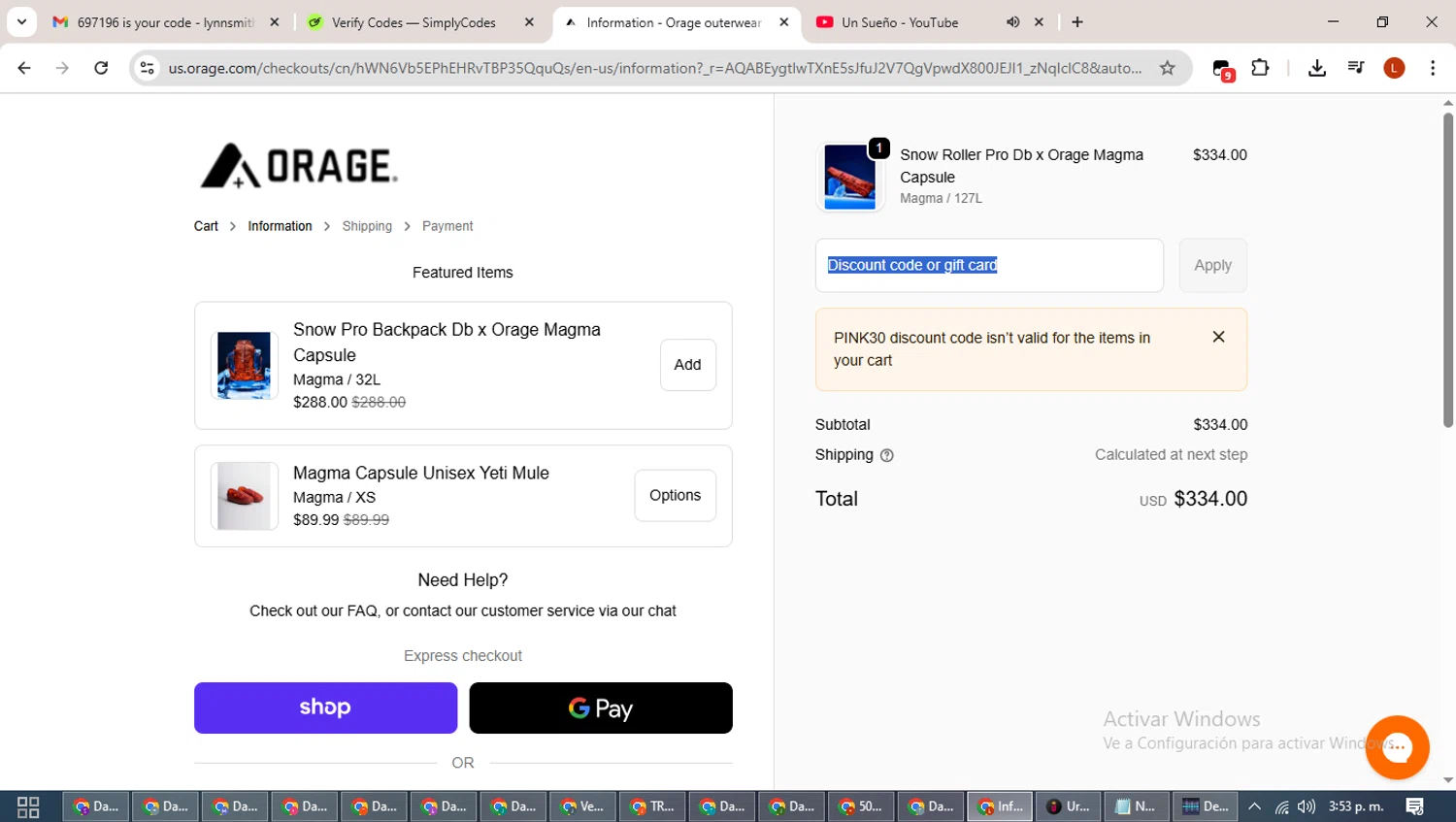This screenshot has width=1456, height=822.
Task: Open network status tray icon
Action: pyautogui.click(x=1281, y=806)
